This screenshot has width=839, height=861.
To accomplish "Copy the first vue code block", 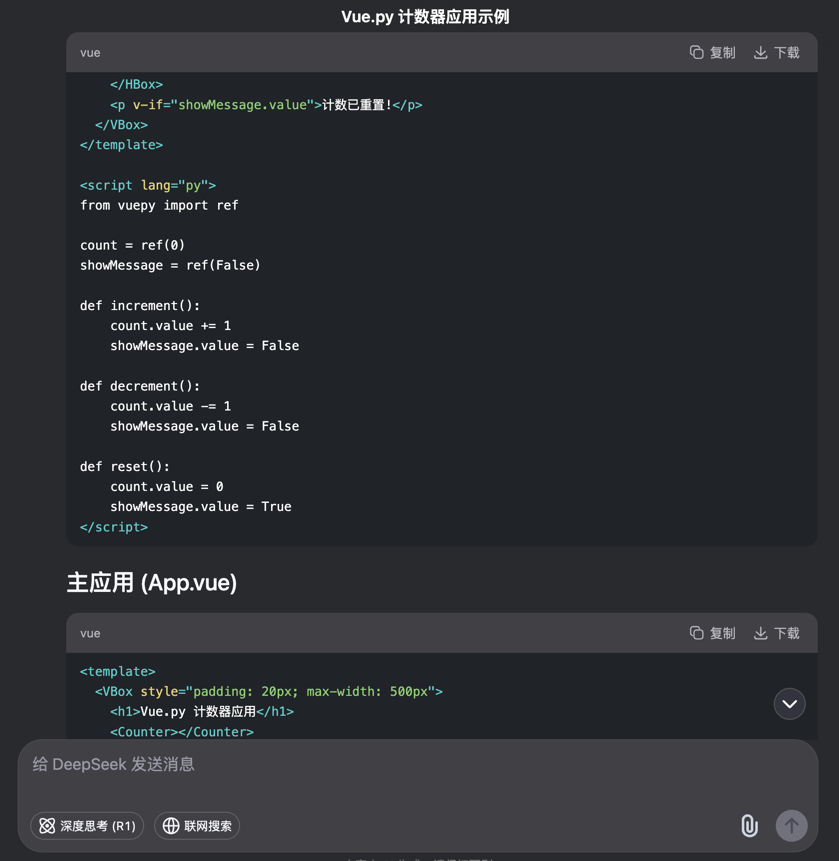I will click(x=712, y=53).
